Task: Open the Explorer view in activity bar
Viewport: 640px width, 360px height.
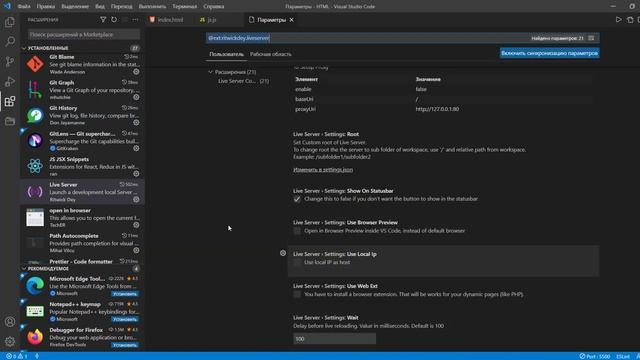Action: coord(10,22)
